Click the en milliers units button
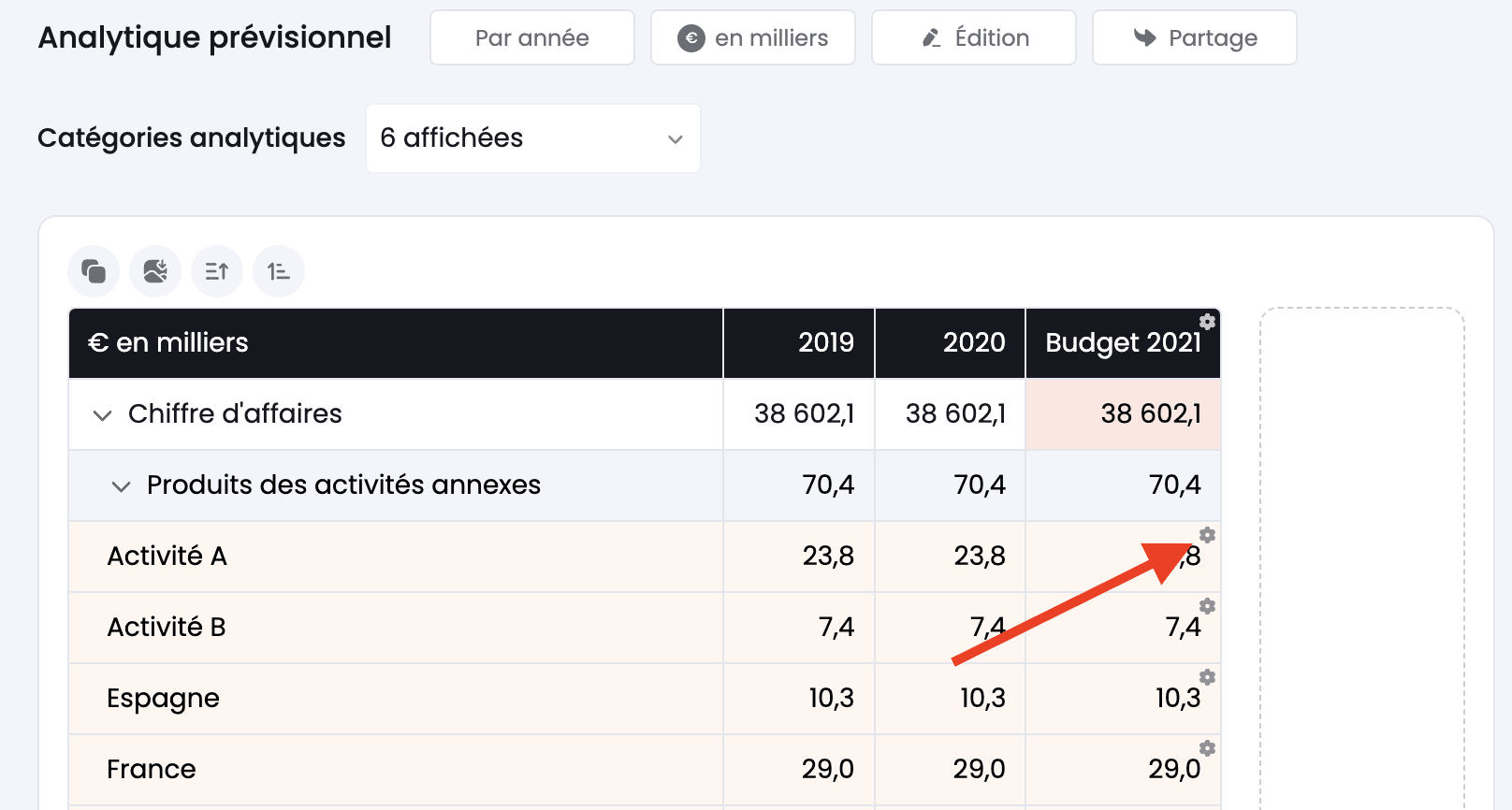Image resolution: width=1512 pixels, height=810 pixels. (x=753, y=37)
